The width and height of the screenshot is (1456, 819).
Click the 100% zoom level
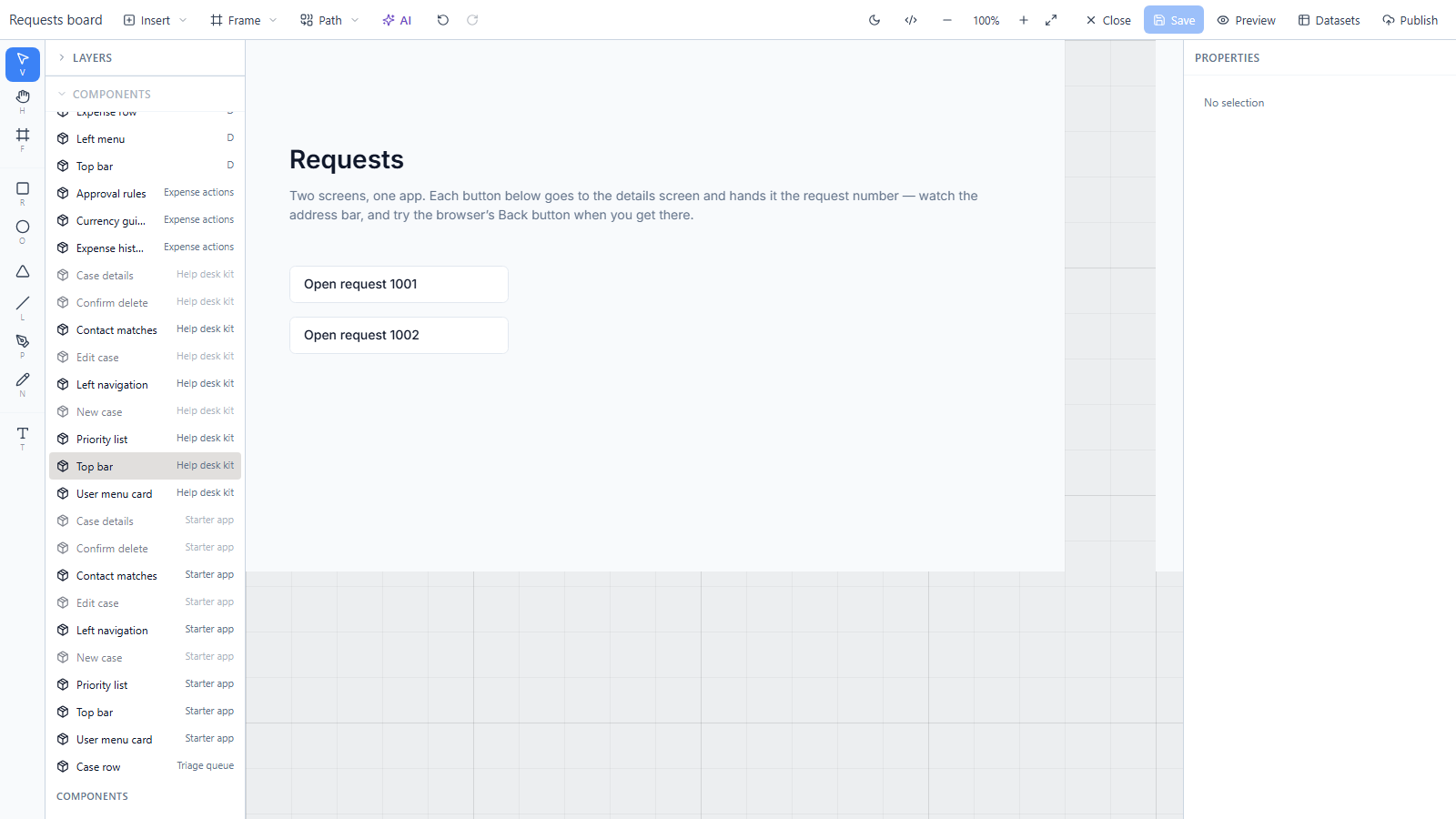point(986,20)
